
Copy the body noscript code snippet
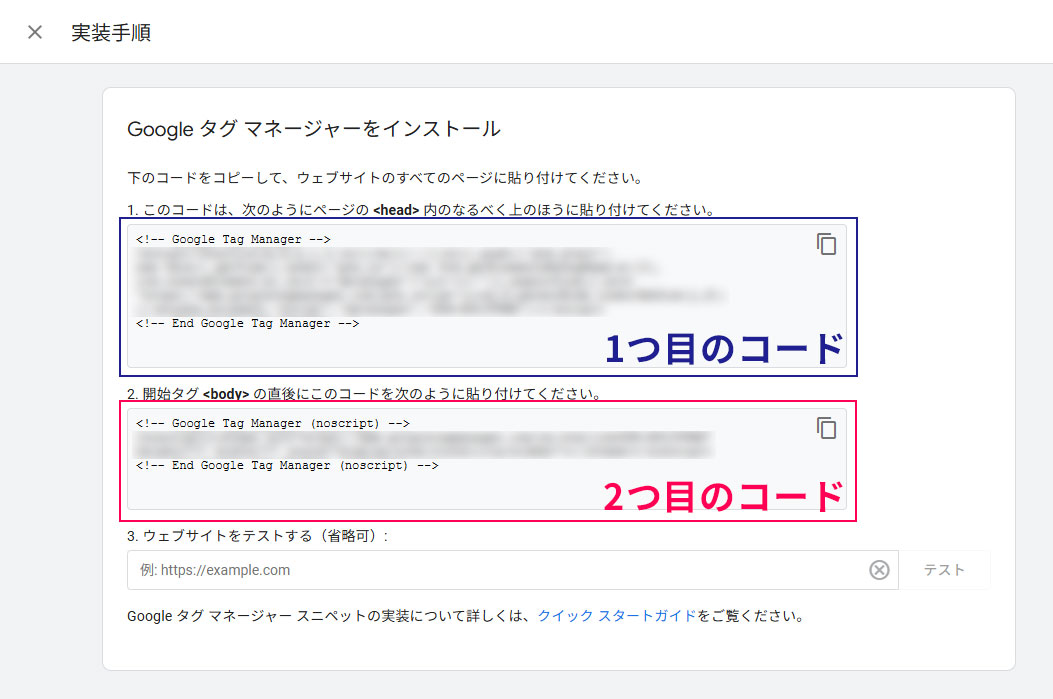[826, 428]
